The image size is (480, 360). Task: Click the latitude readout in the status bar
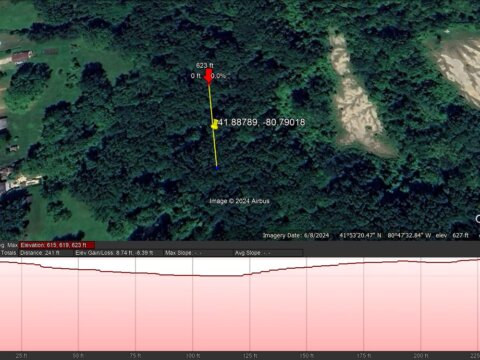(360, 236)
